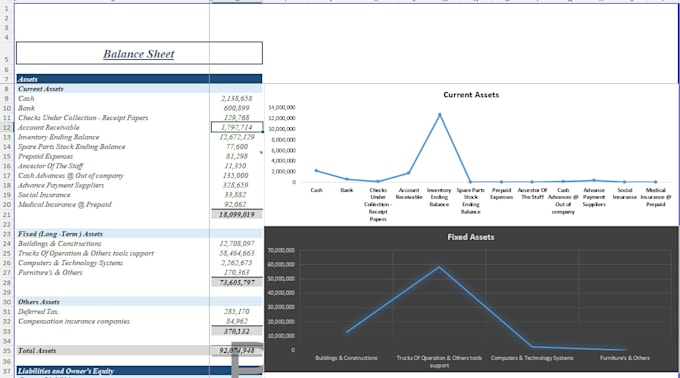Click row header 35

[7, 351]
